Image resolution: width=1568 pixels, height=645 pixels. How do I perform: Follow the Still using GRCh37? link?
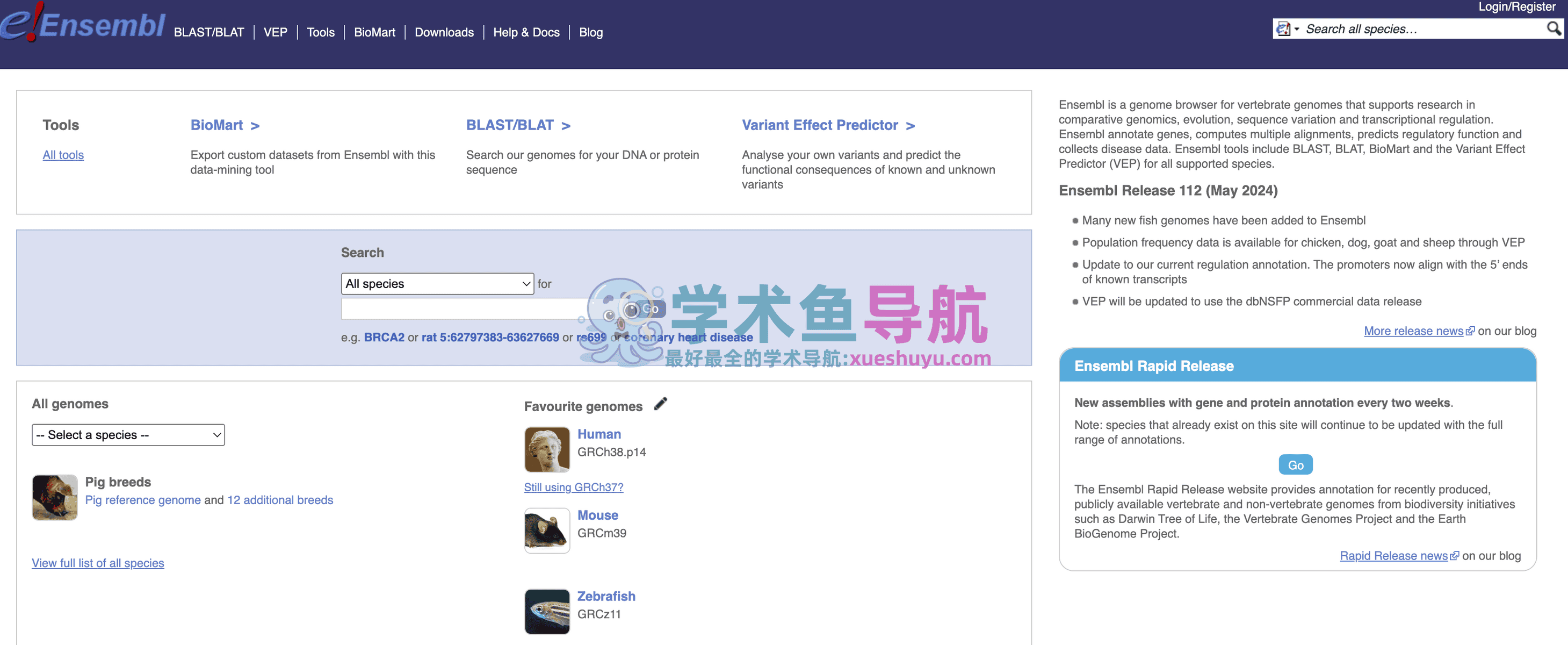573,488
